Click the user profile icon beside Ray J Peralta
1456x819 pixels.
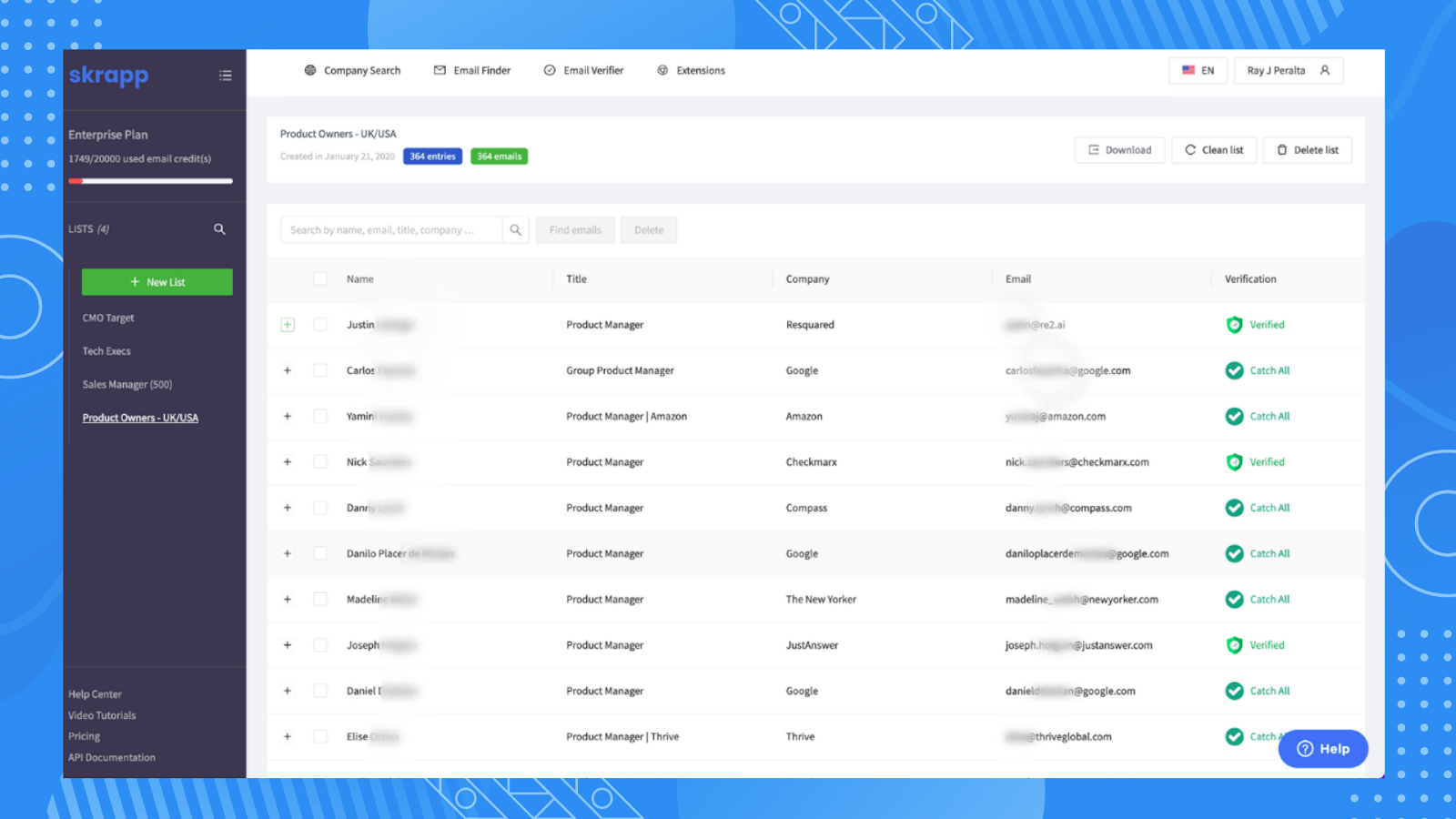(x=1325, y=70)
